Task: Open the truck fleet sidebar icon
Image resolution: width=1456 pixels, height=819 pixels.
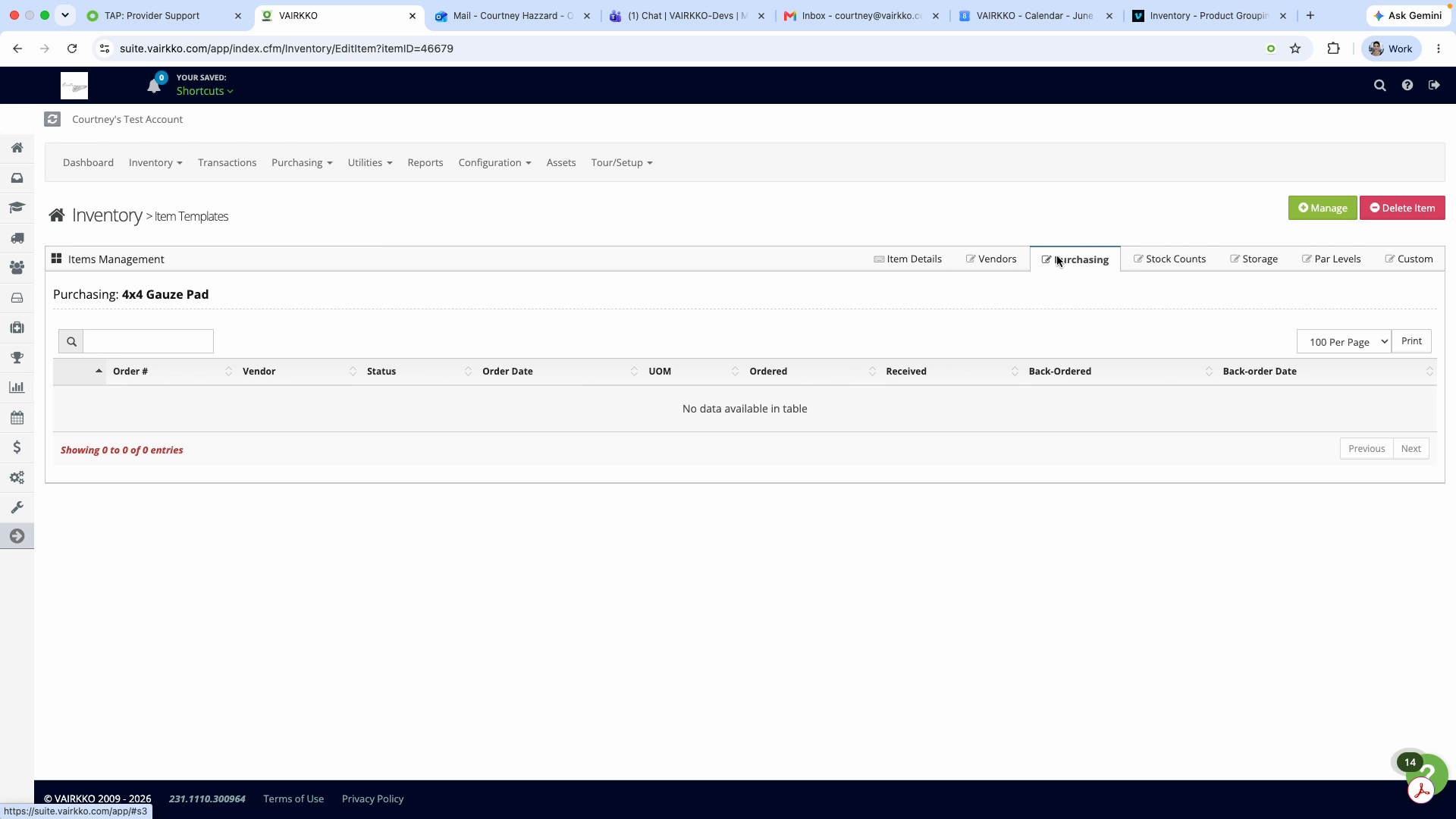Action: point(17,238)
